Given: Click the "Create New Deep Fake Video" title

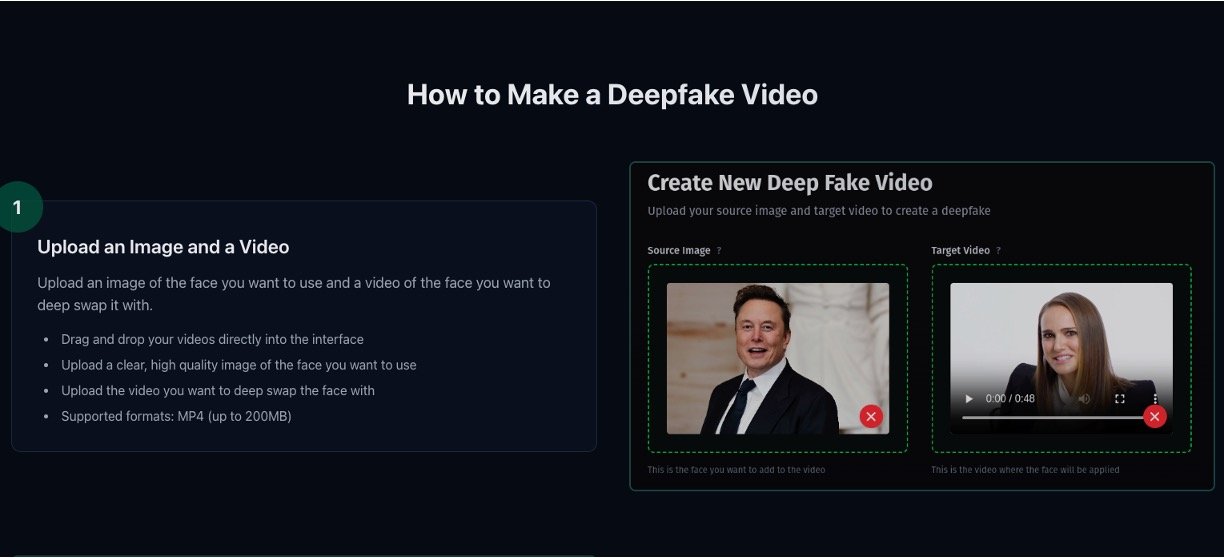Looking at the screenshot, I should [x=789, y=183].
